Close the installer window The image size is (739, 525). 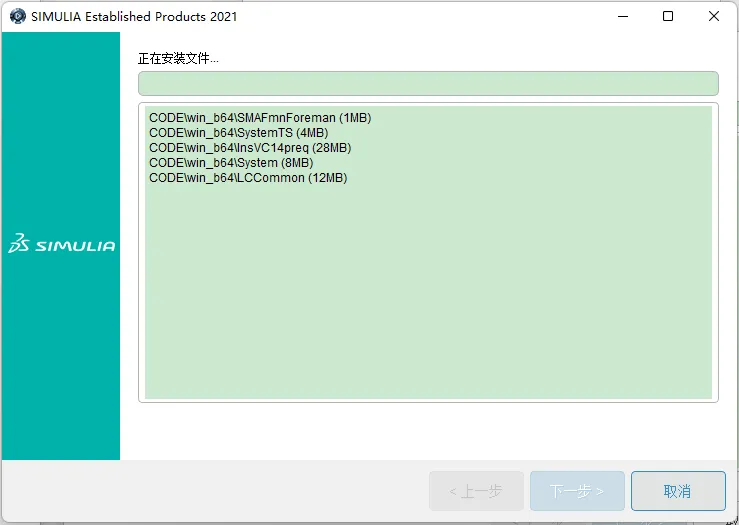click(x=714, y=16)
